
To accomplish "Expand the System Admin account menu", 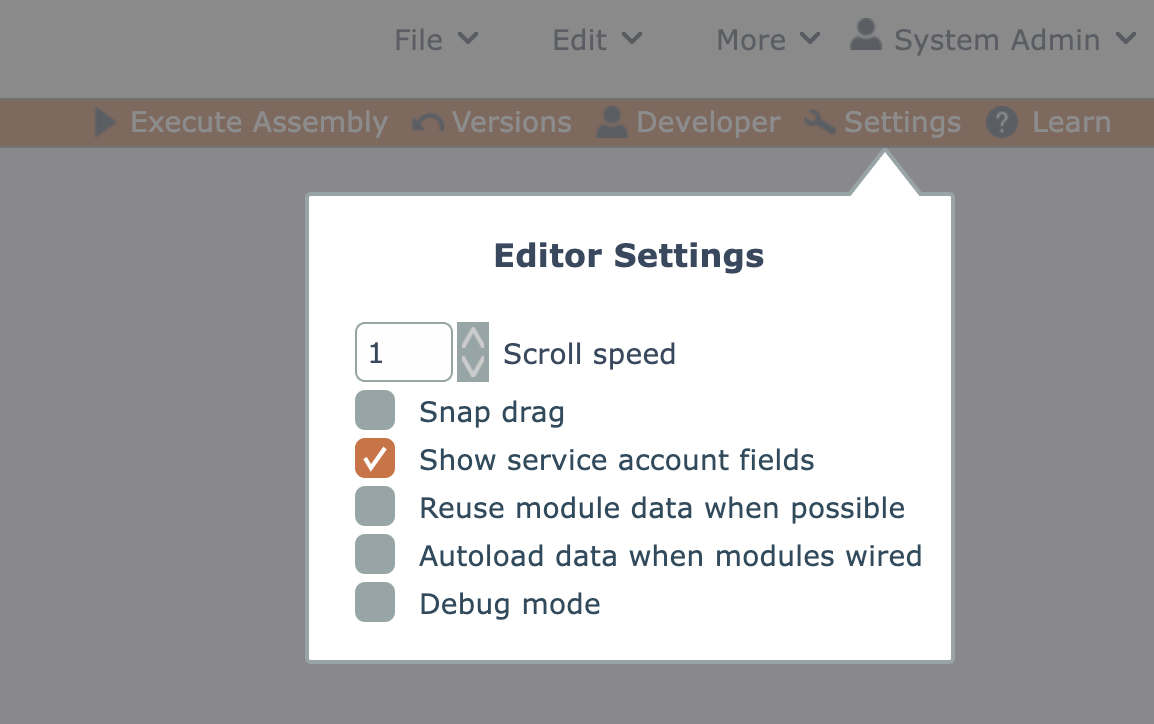I will (1014, 40).
